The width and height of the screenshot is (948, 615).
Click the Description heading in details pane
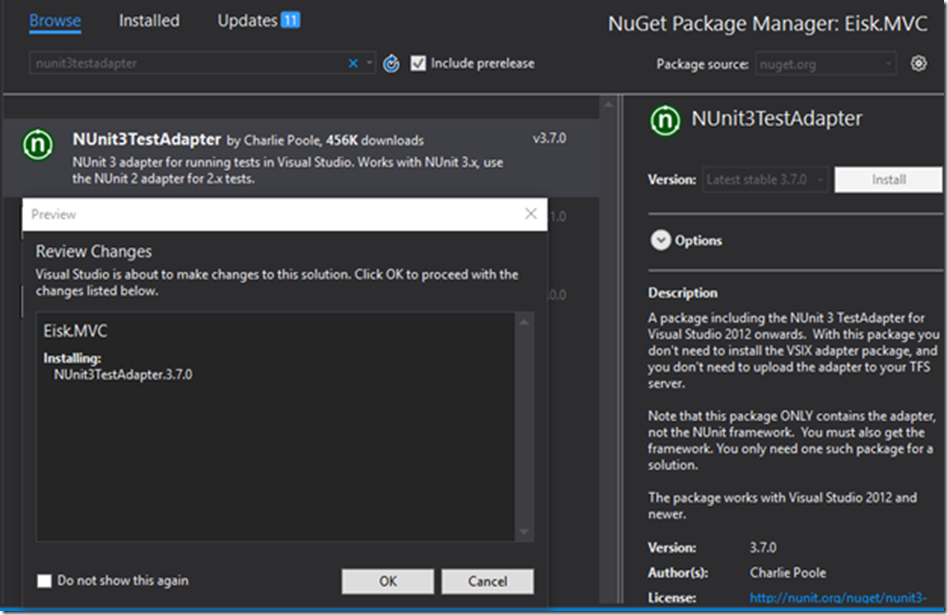point(683,293)
